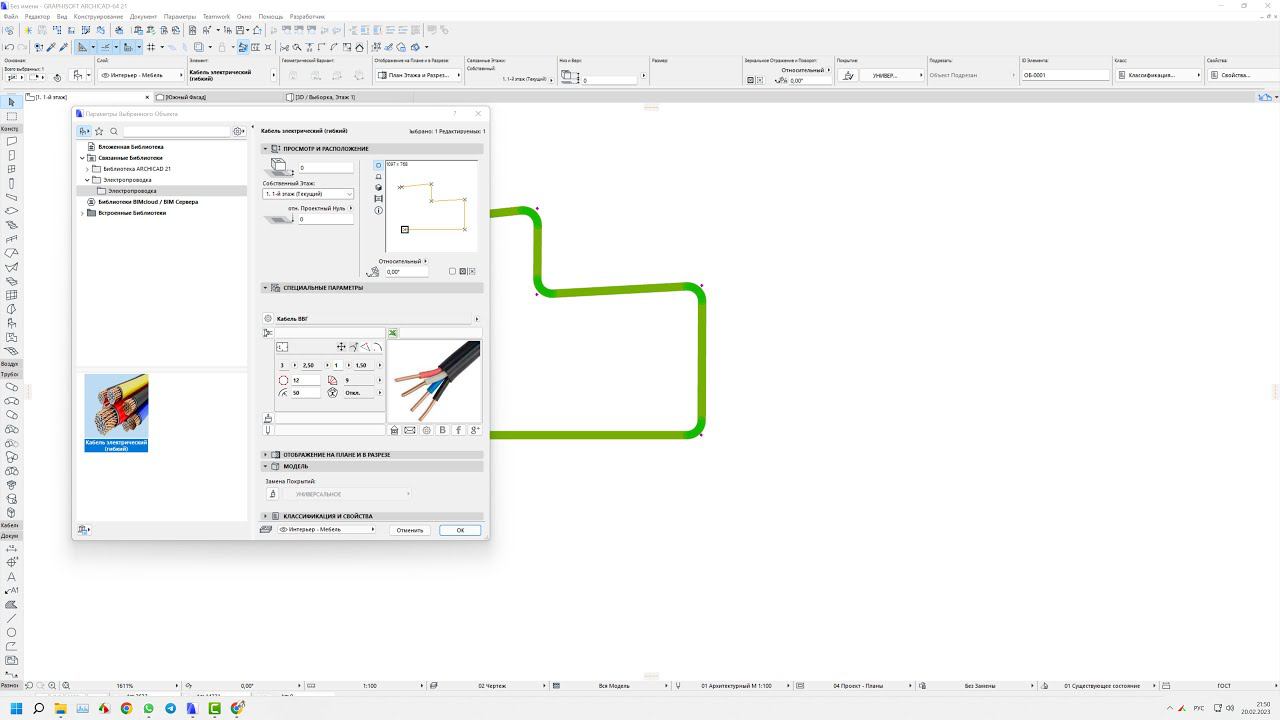Collapse the МОДЕЛЬ section
This screenshot has width=1280, height=720.
(266, 466)
